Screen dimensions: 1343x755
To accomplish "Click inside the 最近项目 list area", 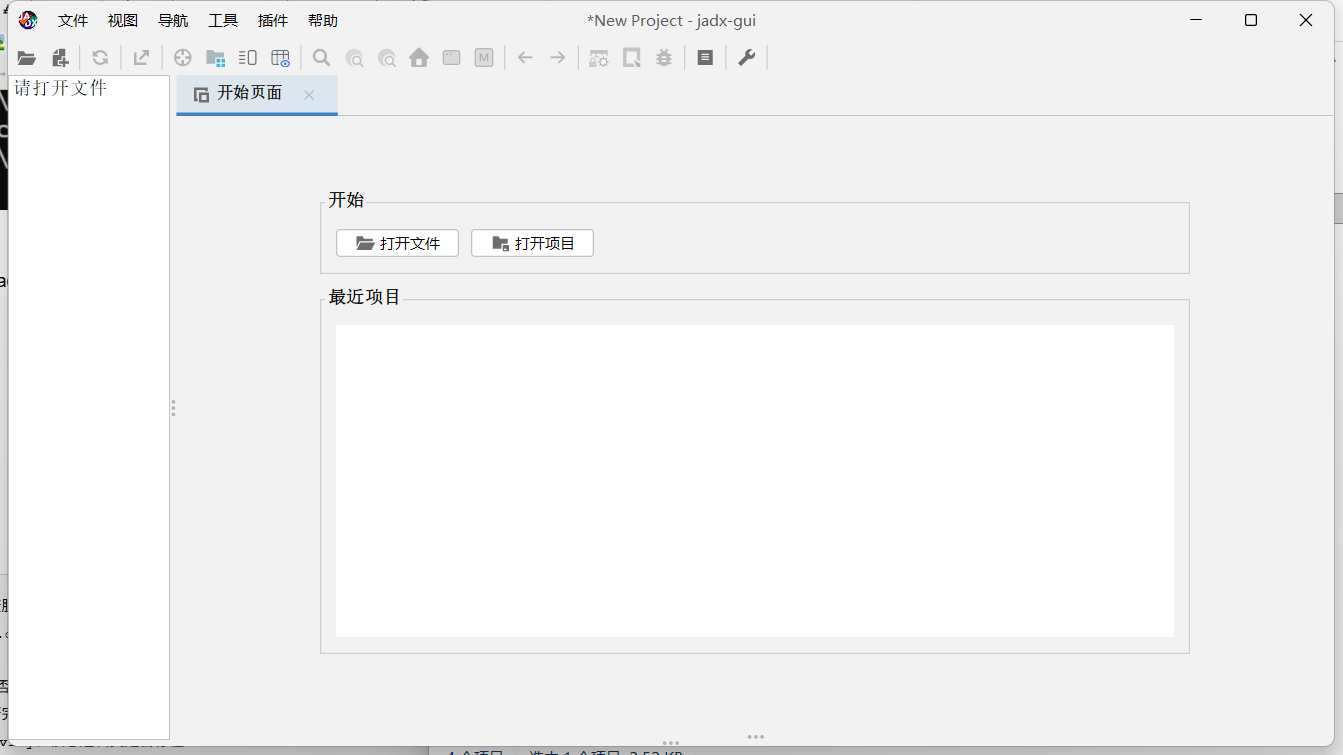I will pos(755,480).
